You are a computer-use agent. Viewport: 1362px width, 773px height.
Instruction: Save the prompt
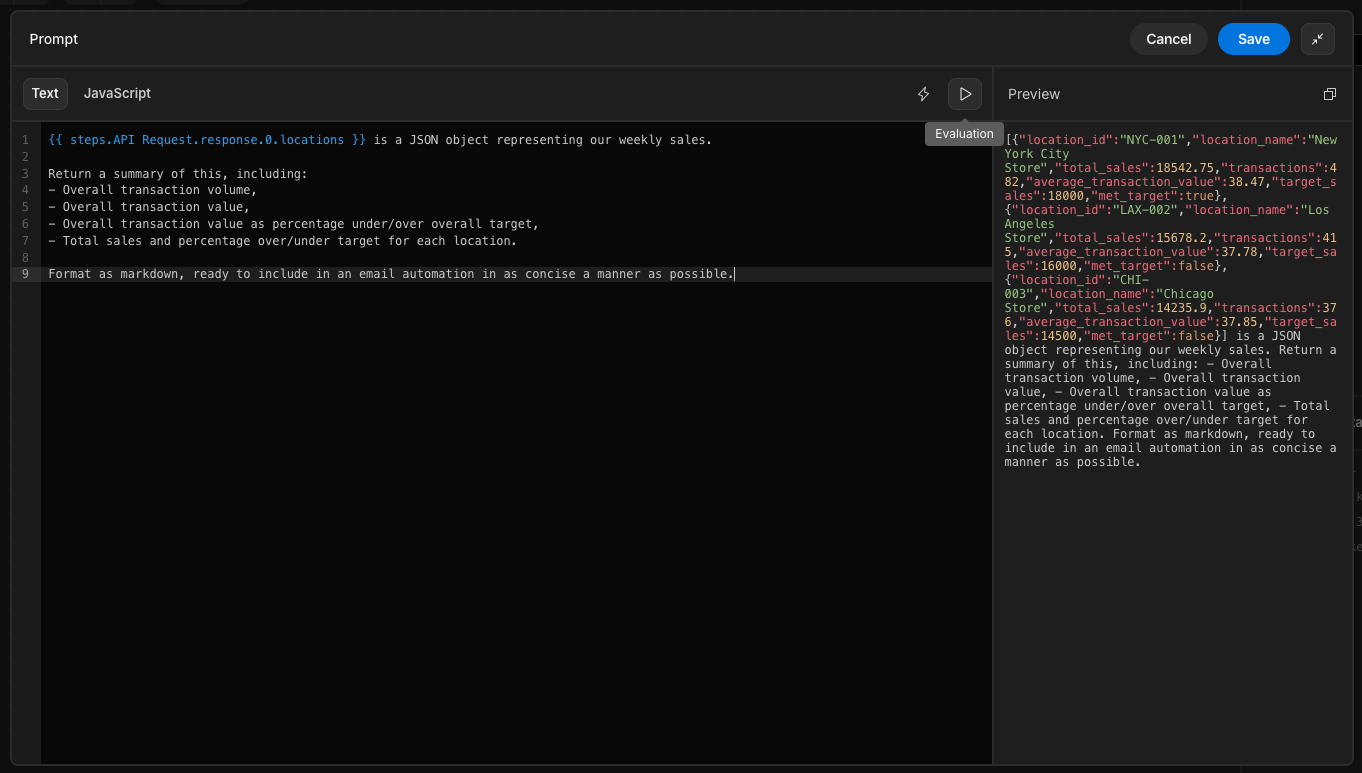[1254, 39]
